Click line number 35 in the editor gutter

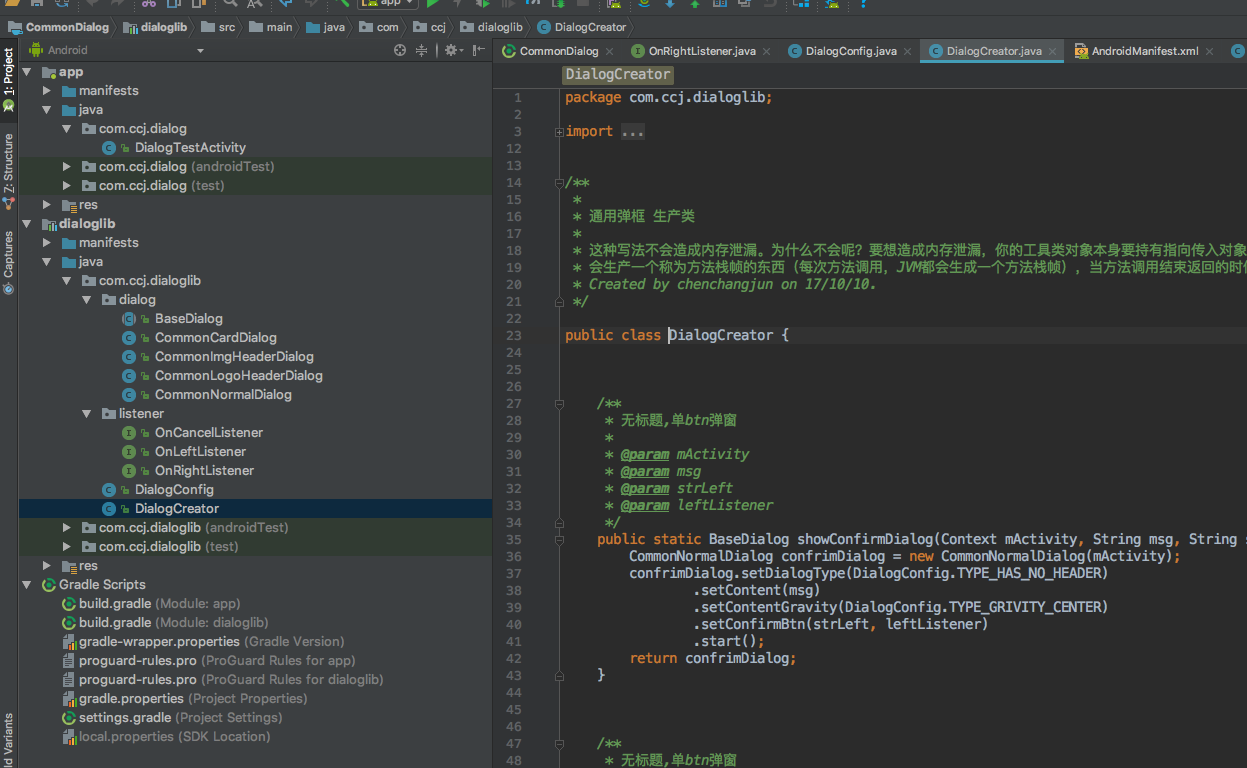point(514,539)
